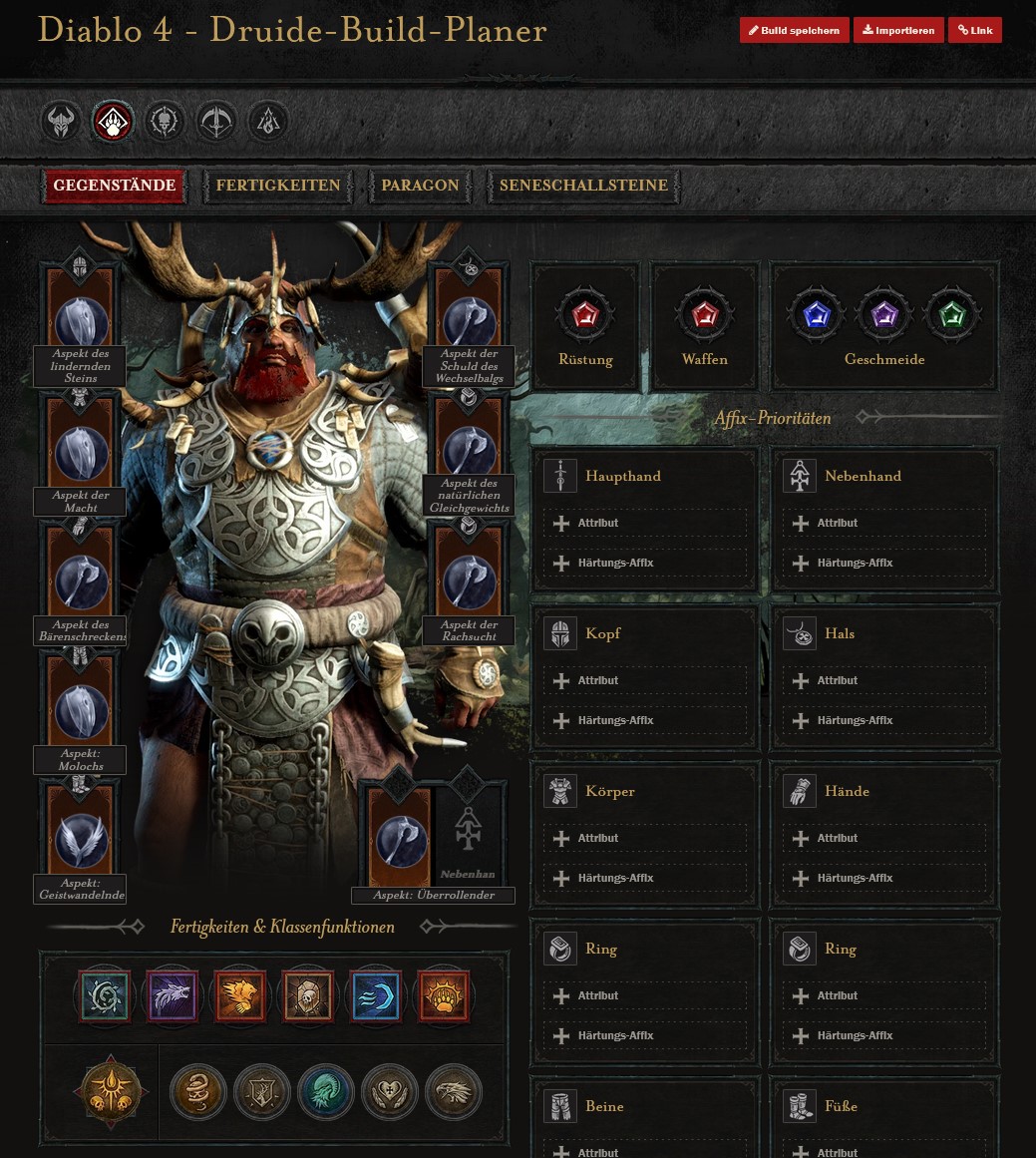Add an Attribut to the right Ring
This screenshot has height=1158, width=1036.
click(x=883, y=995)
